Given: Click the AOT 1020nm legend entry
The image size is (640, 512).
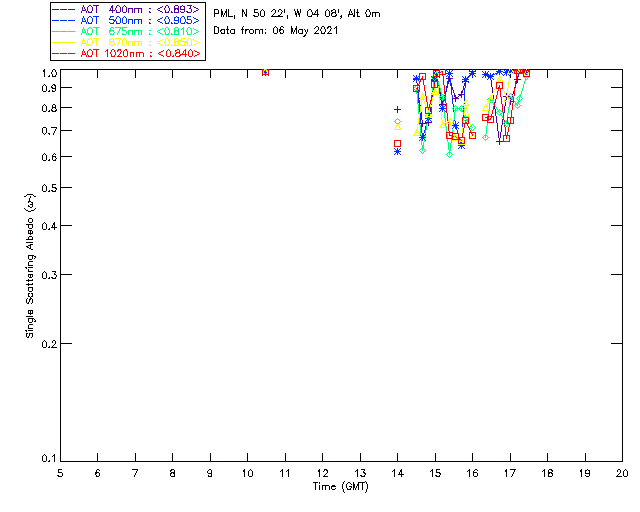Looking at the screenshot, I should click(x=126, y=53).
